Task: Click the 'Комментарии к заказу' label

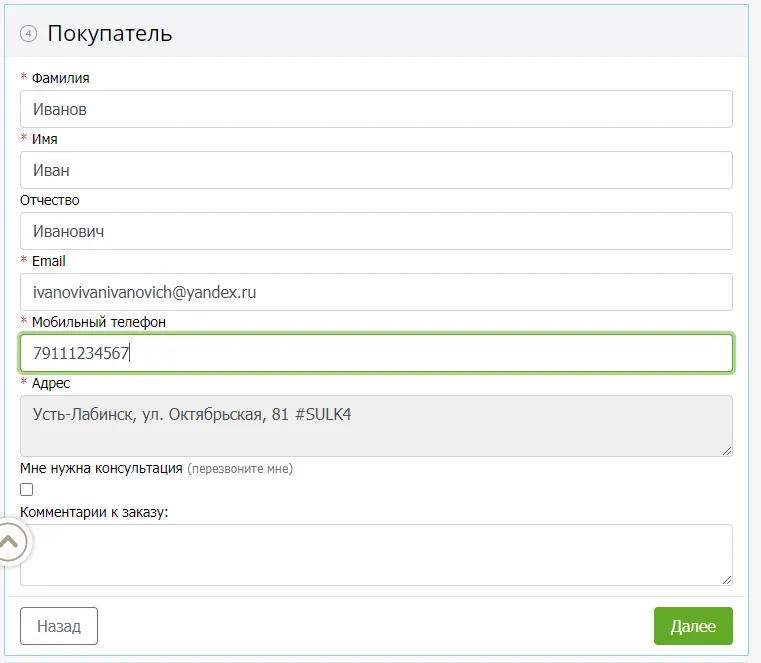Action: (94, 512)
